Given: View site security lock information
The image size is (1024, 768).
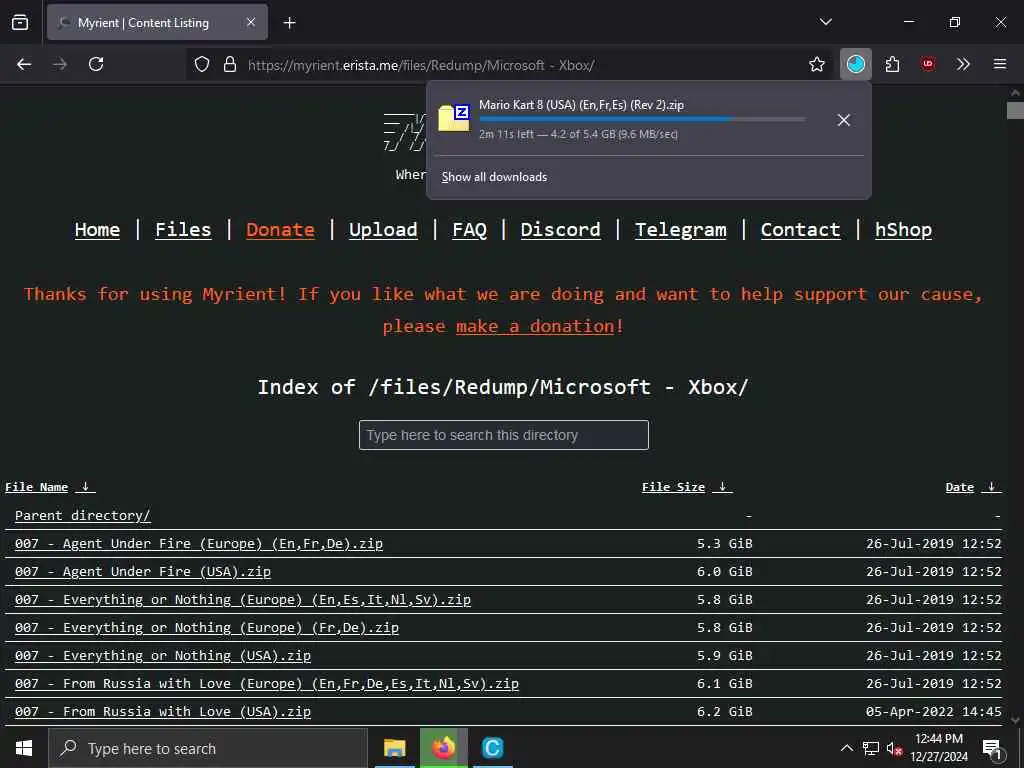Looking at the screenshot, I should coord(229,65).
